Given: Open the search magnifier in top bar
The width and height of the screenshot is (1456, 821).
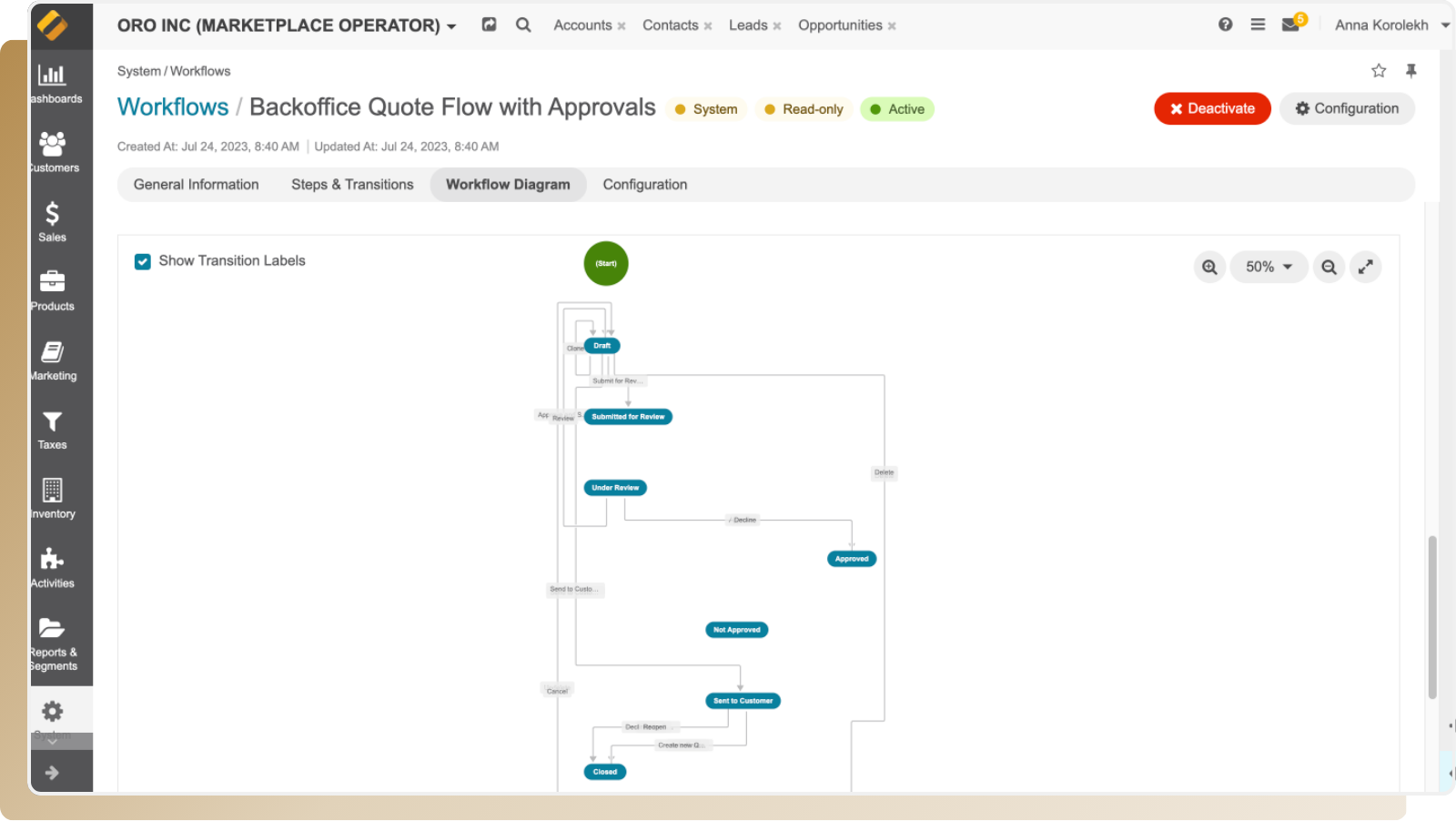Looking at the screenshot, I should tap(523, 25).
